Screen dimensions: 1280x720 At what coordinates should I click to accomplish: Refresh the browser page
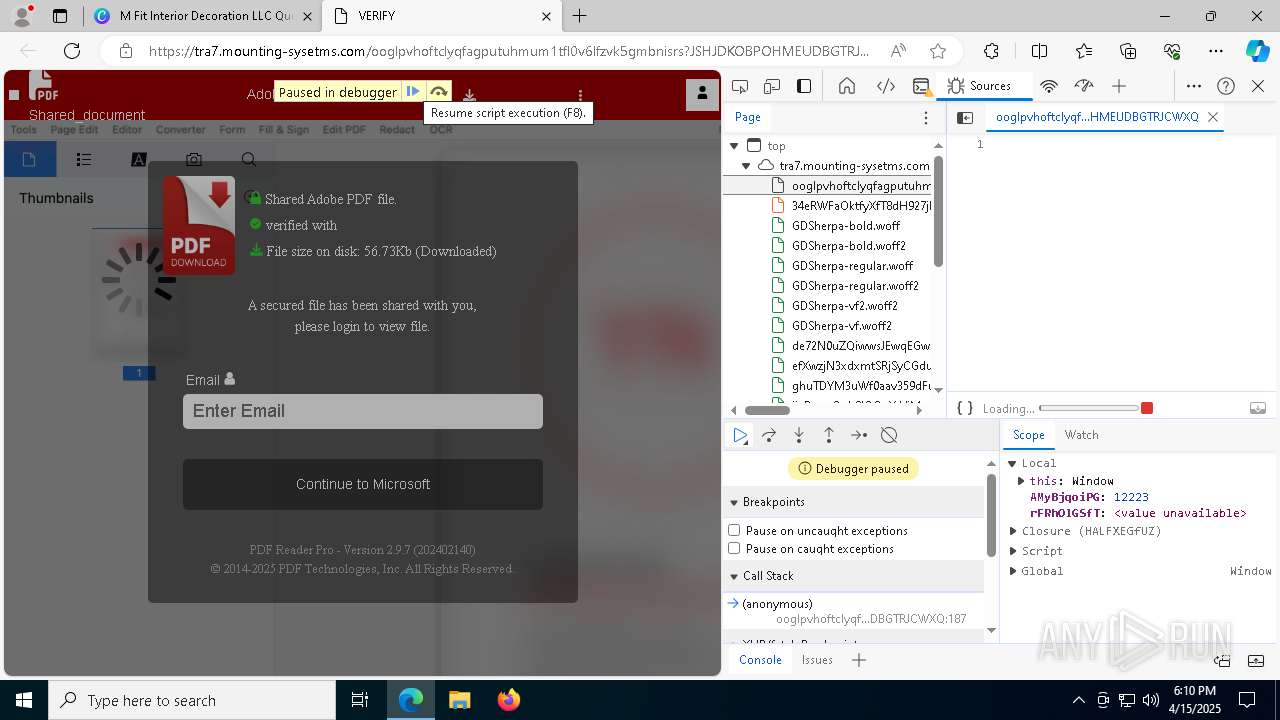click(72, 51)
